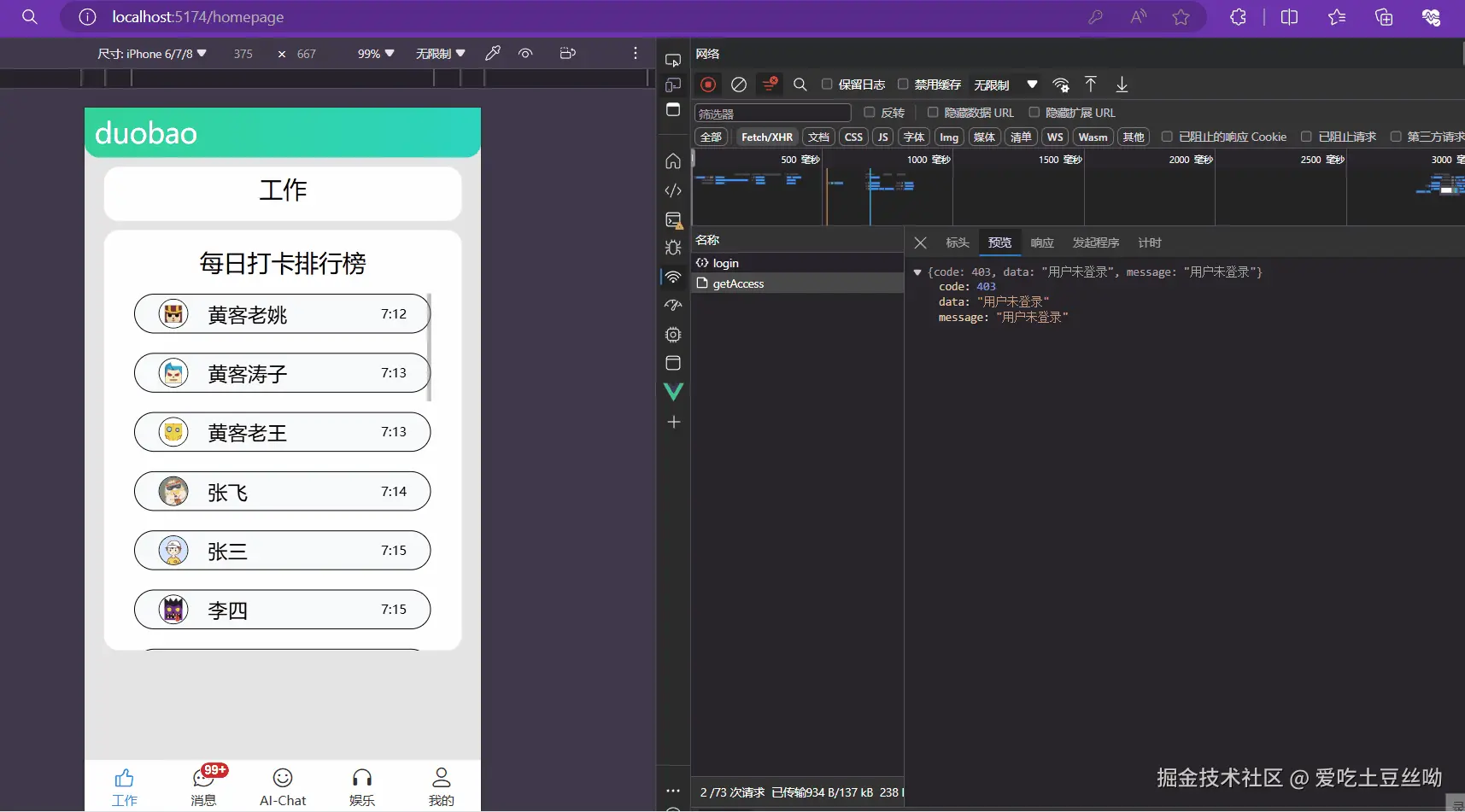This screenshot has width=1465, height=812.
Task: Open the 尺寸 iPhone 6/7/8 device dropdown
Action: point(152,54)
